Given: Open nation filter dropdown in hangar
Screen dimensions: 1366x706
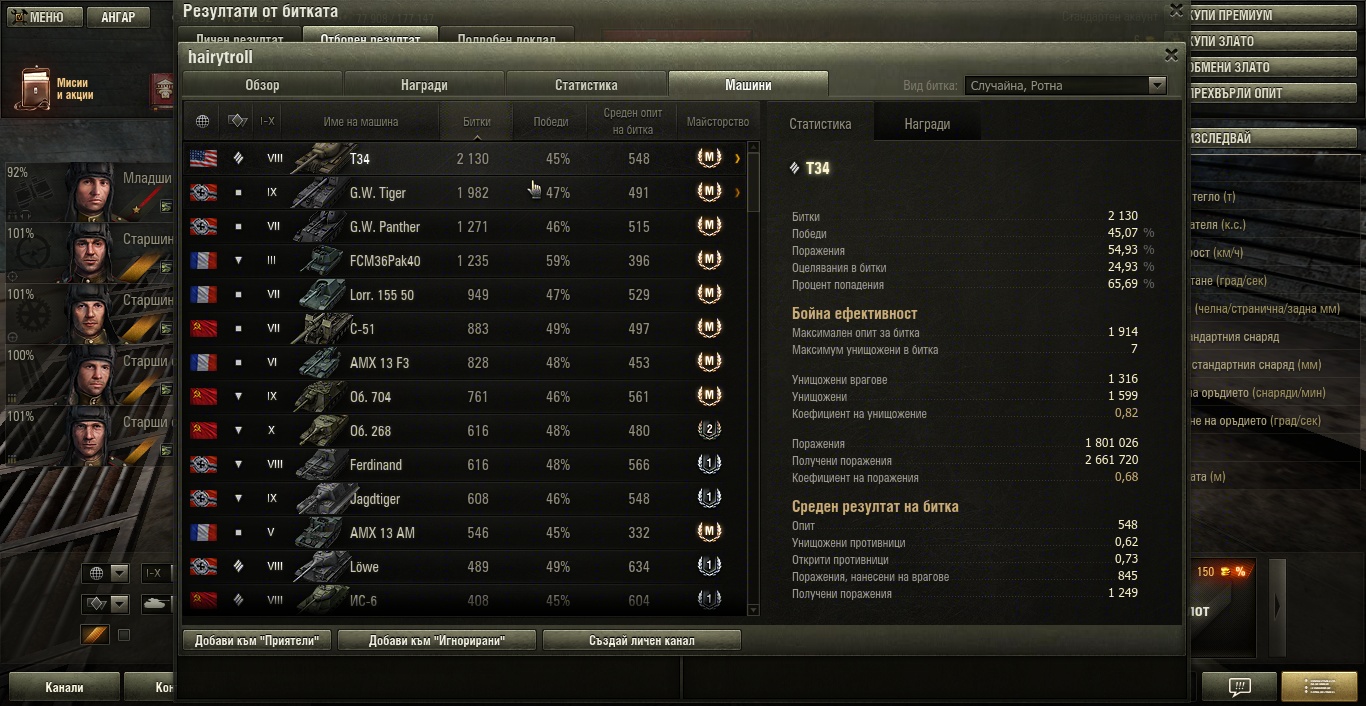Looking at the screenshot, I should (x=106, y=573).
